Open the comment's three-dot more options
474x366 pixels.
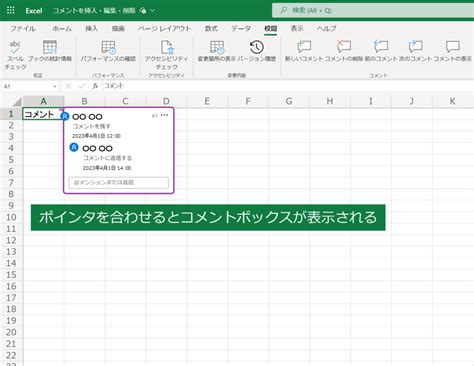click(164, 115)
